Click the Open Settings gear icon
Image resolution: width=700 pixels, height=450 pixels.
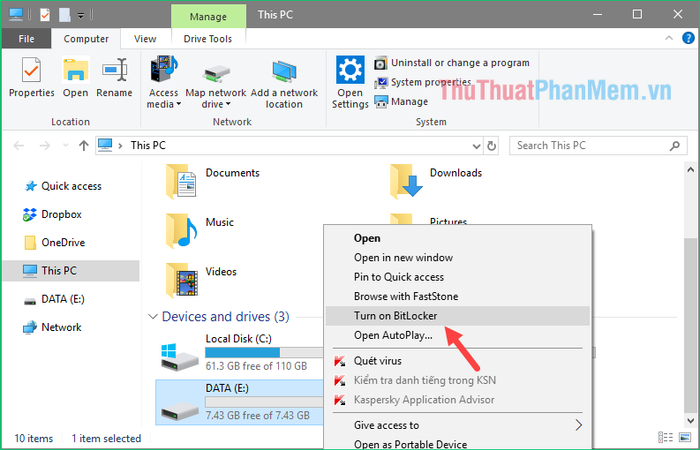350,70
